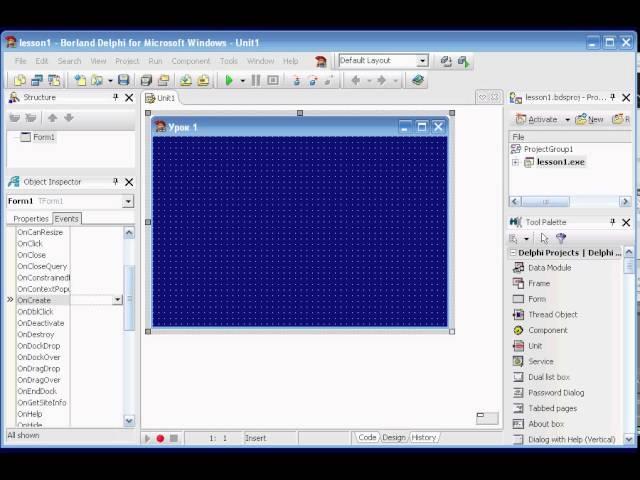This screenshot has width=640, height=480.
Task: Open the OnCreate event dropdown arrow
Action: click(118, 300)
